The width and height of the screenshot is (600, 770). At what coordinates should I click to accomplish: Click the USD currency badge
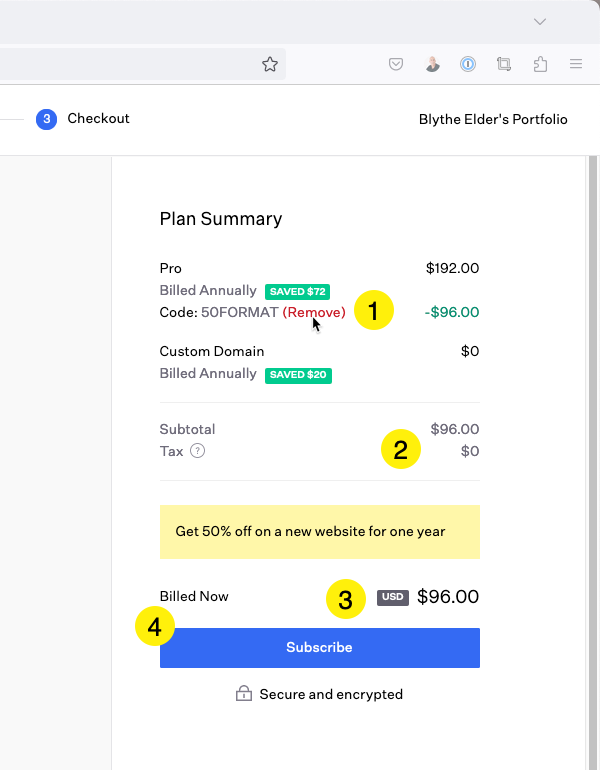(393, 597)
